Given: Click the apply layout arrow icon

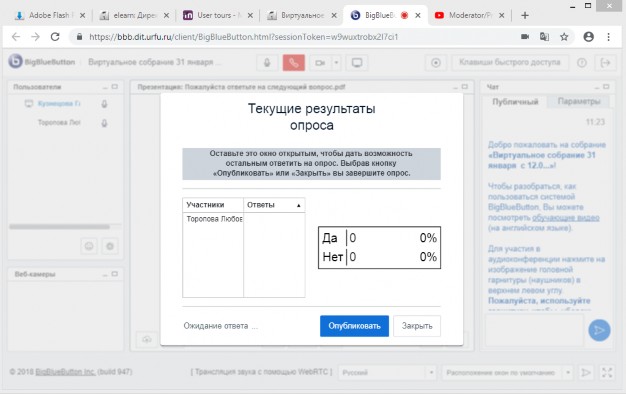Looking at the screenshot, I should 586,372.
